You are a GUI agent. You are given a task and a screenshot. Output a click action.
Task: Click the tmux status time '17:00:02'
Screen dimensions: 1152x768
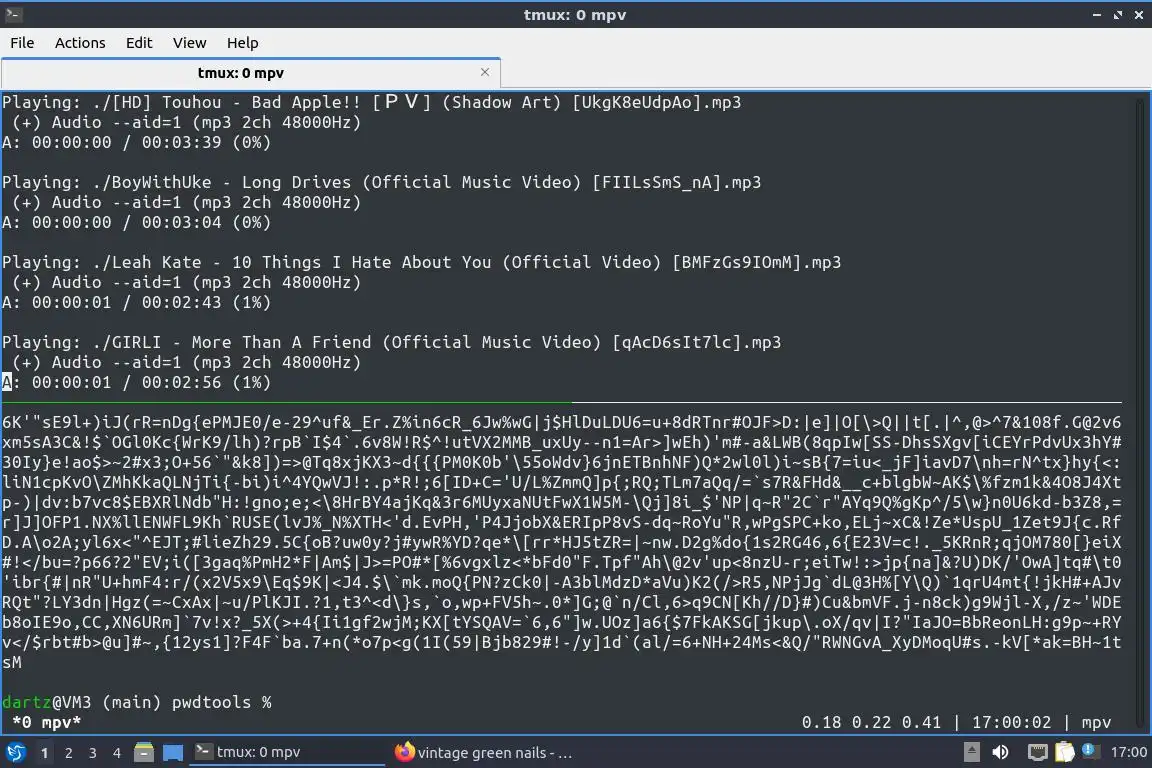coord(1011,722)
